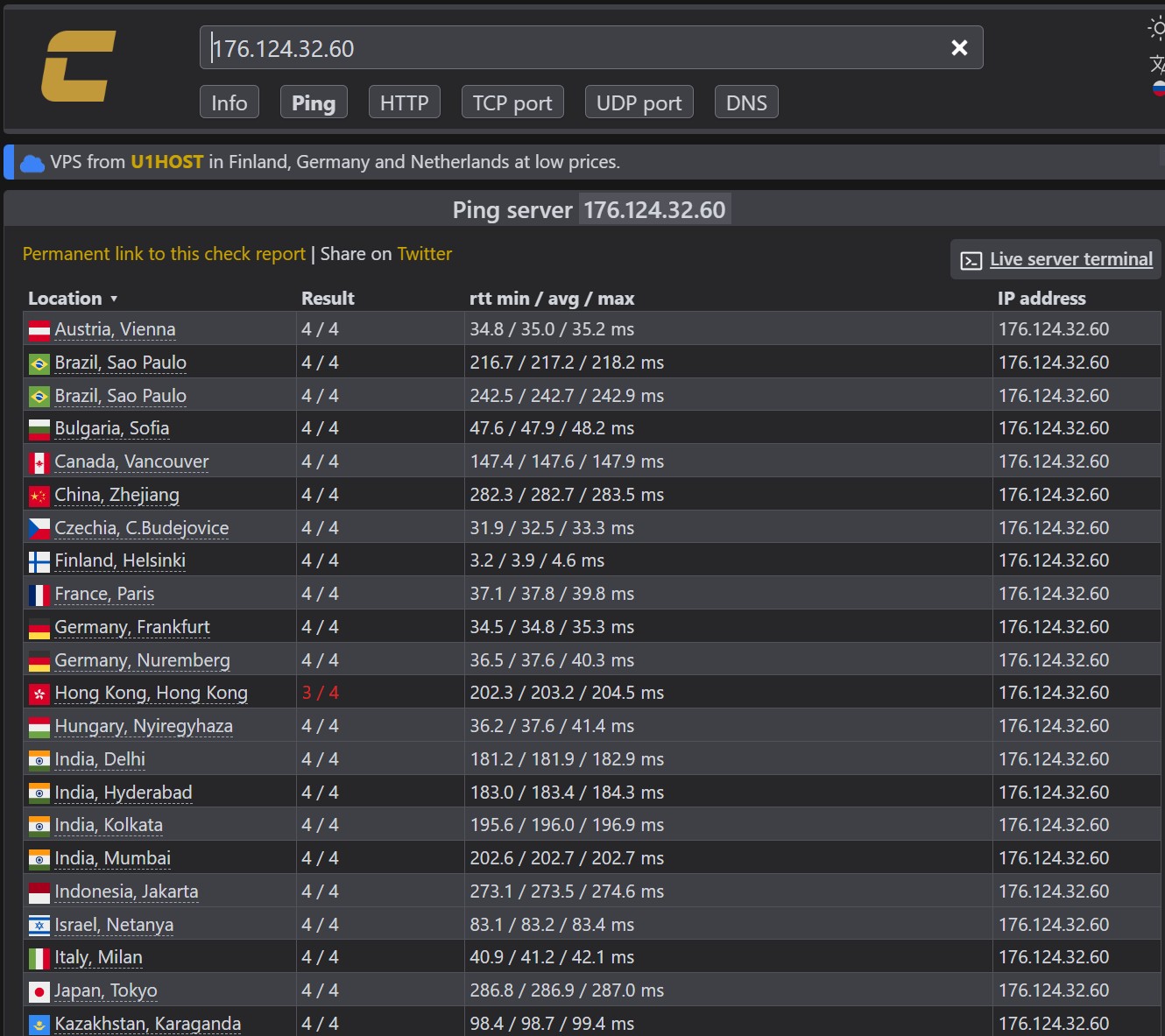Click the red 3 / 4 result value
The image size is (1165, 1036).
point(320,693)
